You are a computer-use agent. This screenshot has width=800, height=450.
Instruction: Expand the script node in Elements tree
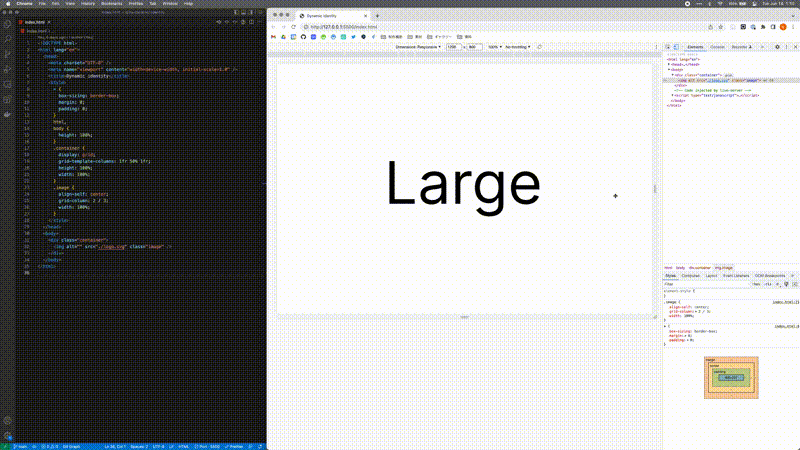point(673,95)
